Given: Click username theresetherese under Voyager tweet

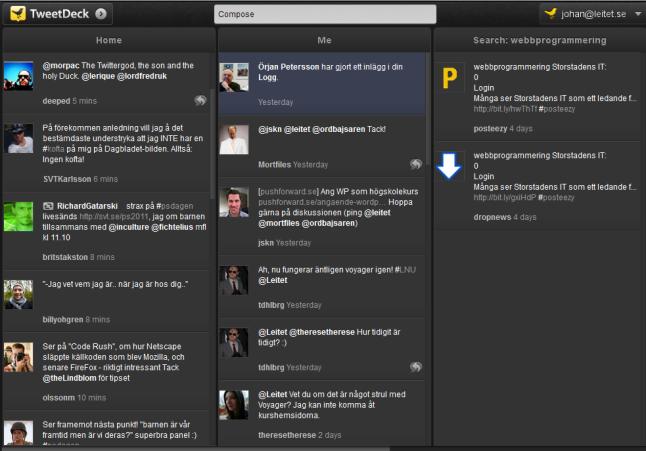Looking at the screenshot, I should [287, 435].
